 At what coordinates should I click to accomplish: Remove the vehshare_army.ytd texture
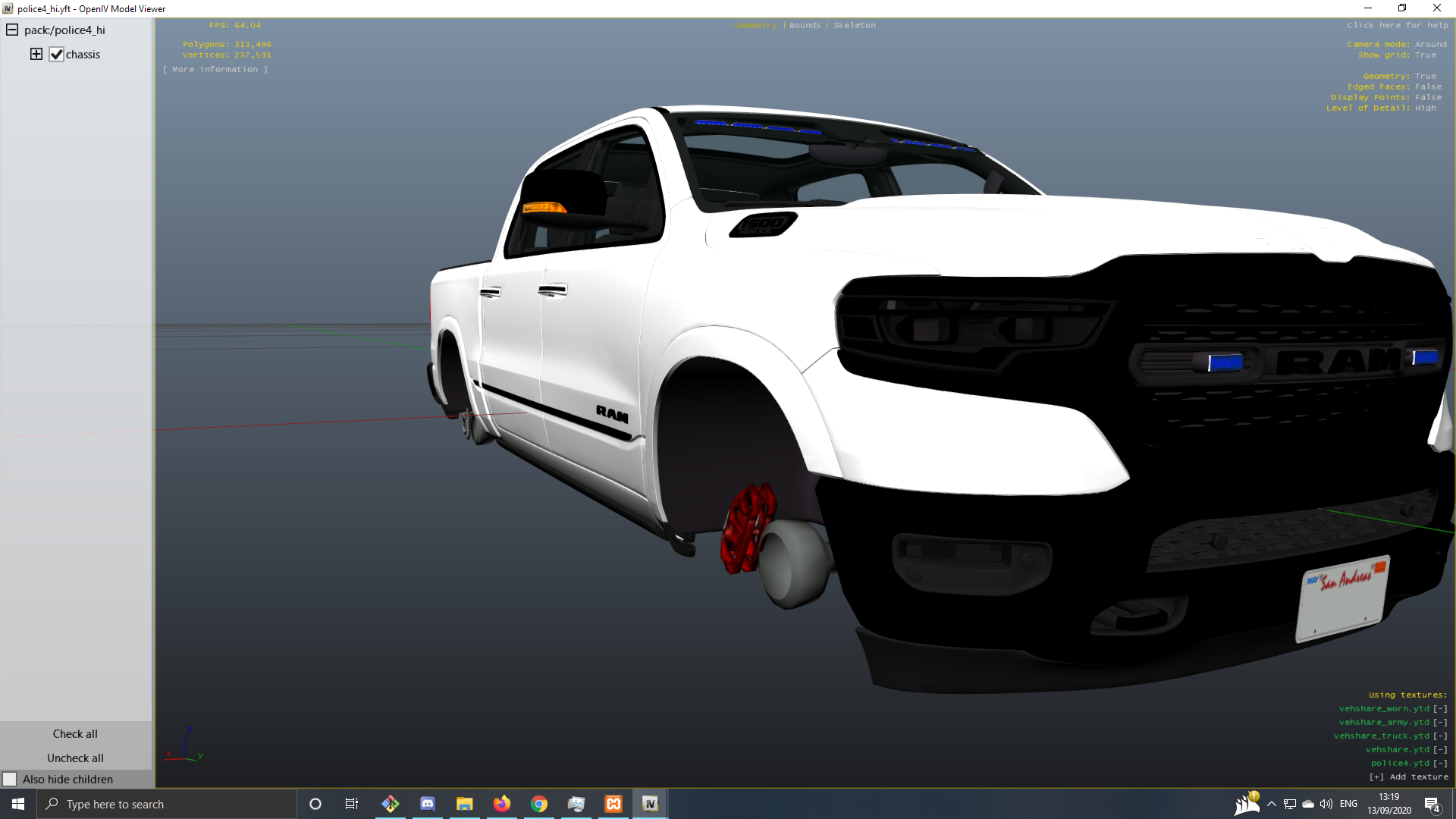point(1440,723)
